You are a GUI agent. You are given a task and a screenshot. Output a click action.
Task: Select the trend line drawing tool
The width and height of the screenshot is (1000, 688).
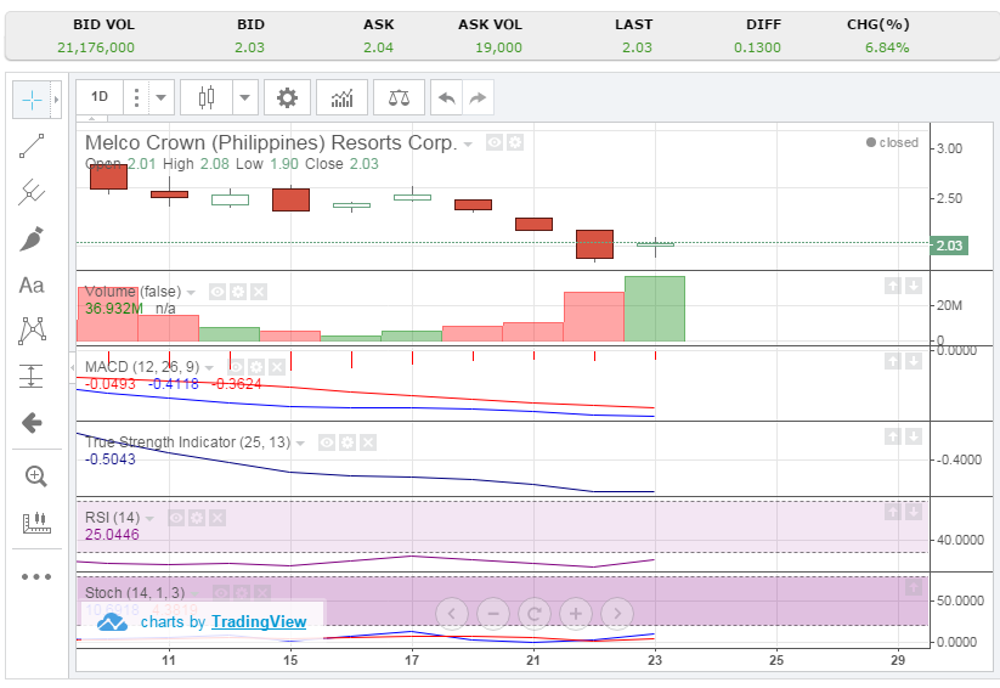coord(31,146)
